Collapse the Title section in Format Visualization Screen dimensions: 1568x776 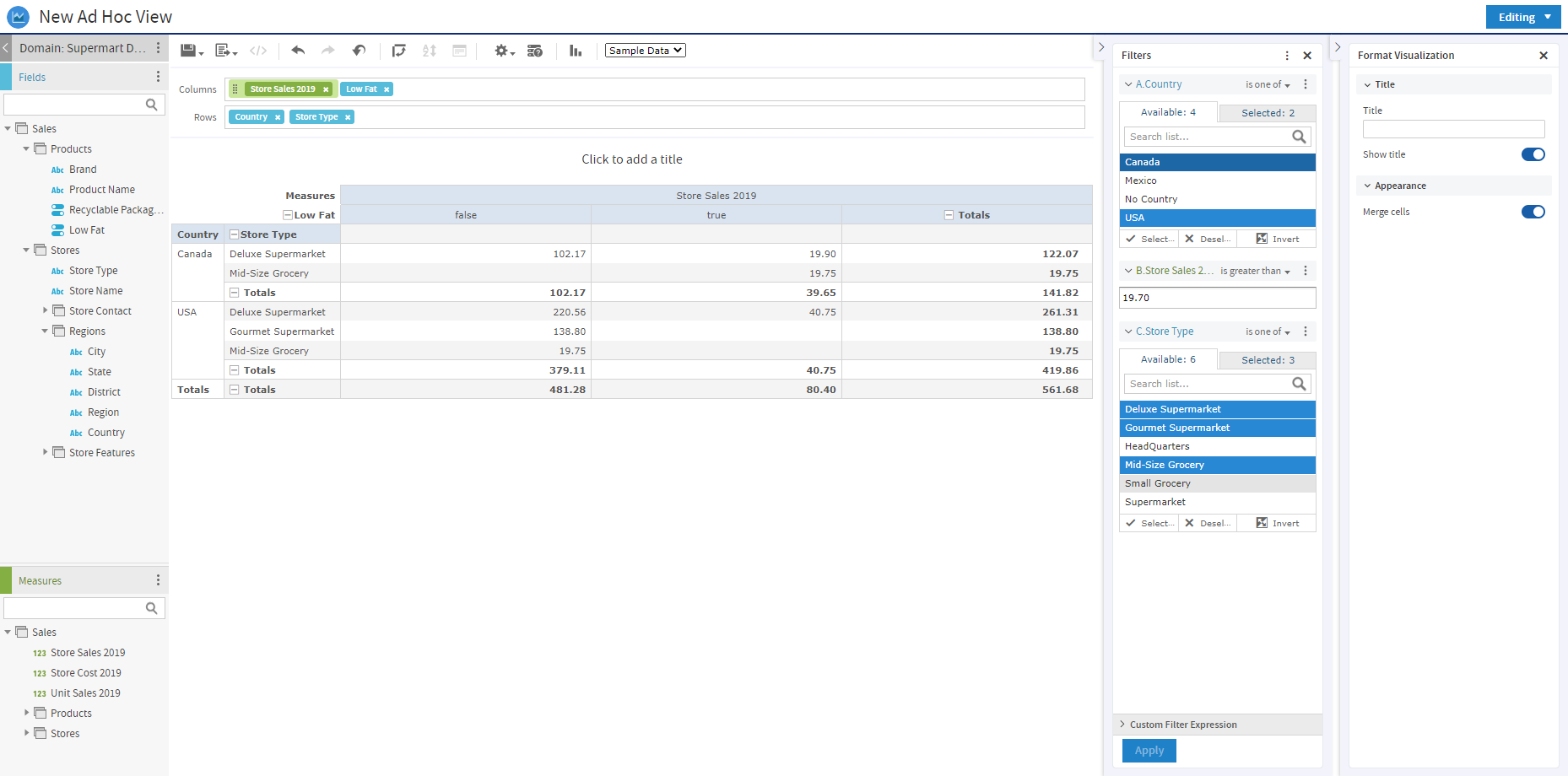[x=1368, y=84]
